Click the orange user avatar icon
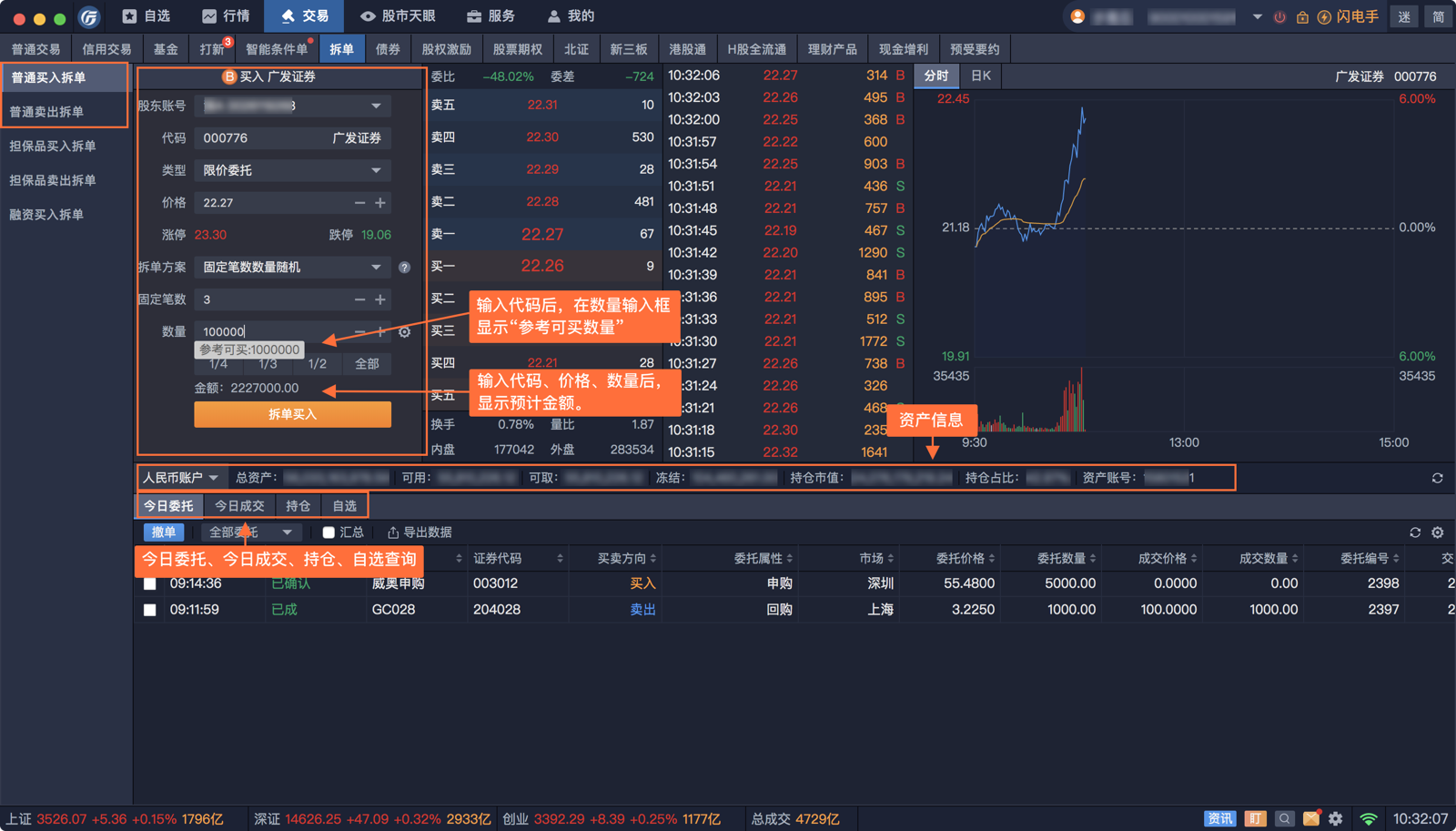 coord(1077,16)
